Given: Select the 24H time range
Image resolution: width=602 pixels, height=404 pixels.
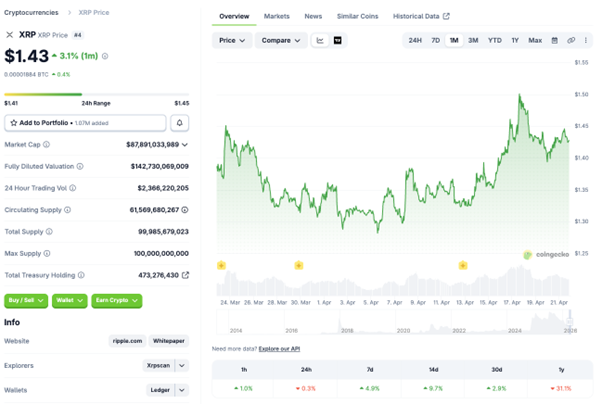Looking at the screenshot, I should pyautogui.click(x=415, y=40).
